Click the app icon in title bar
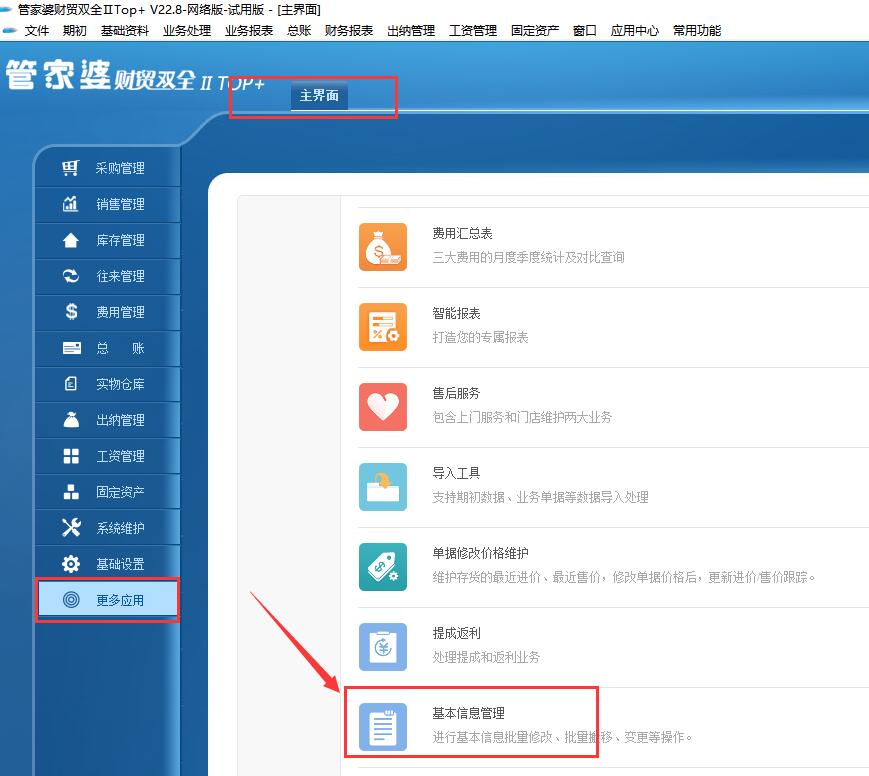 pyautogui.click(x=7, y=9)
